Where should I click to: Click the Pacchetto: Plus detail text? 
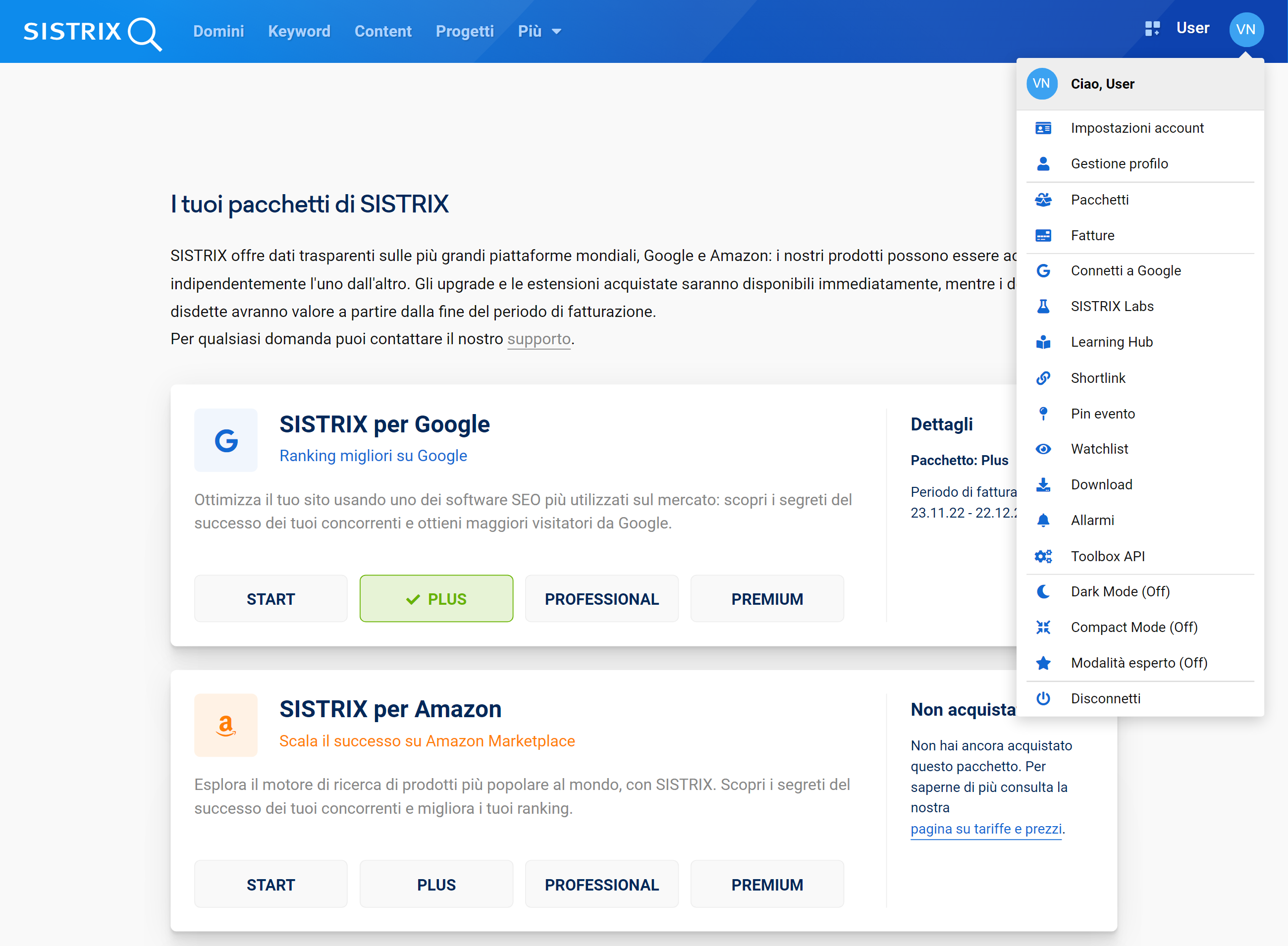click(959, 461)
